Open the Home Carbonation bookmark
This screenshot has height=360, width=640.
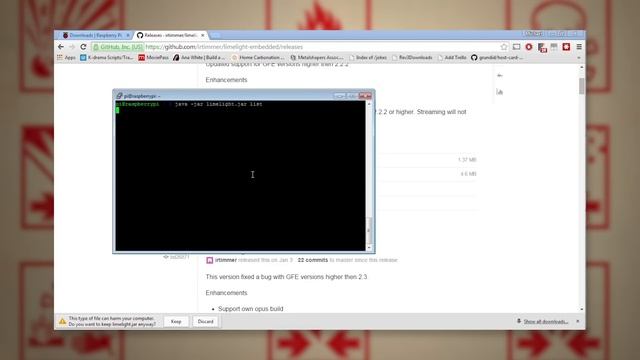258,58
